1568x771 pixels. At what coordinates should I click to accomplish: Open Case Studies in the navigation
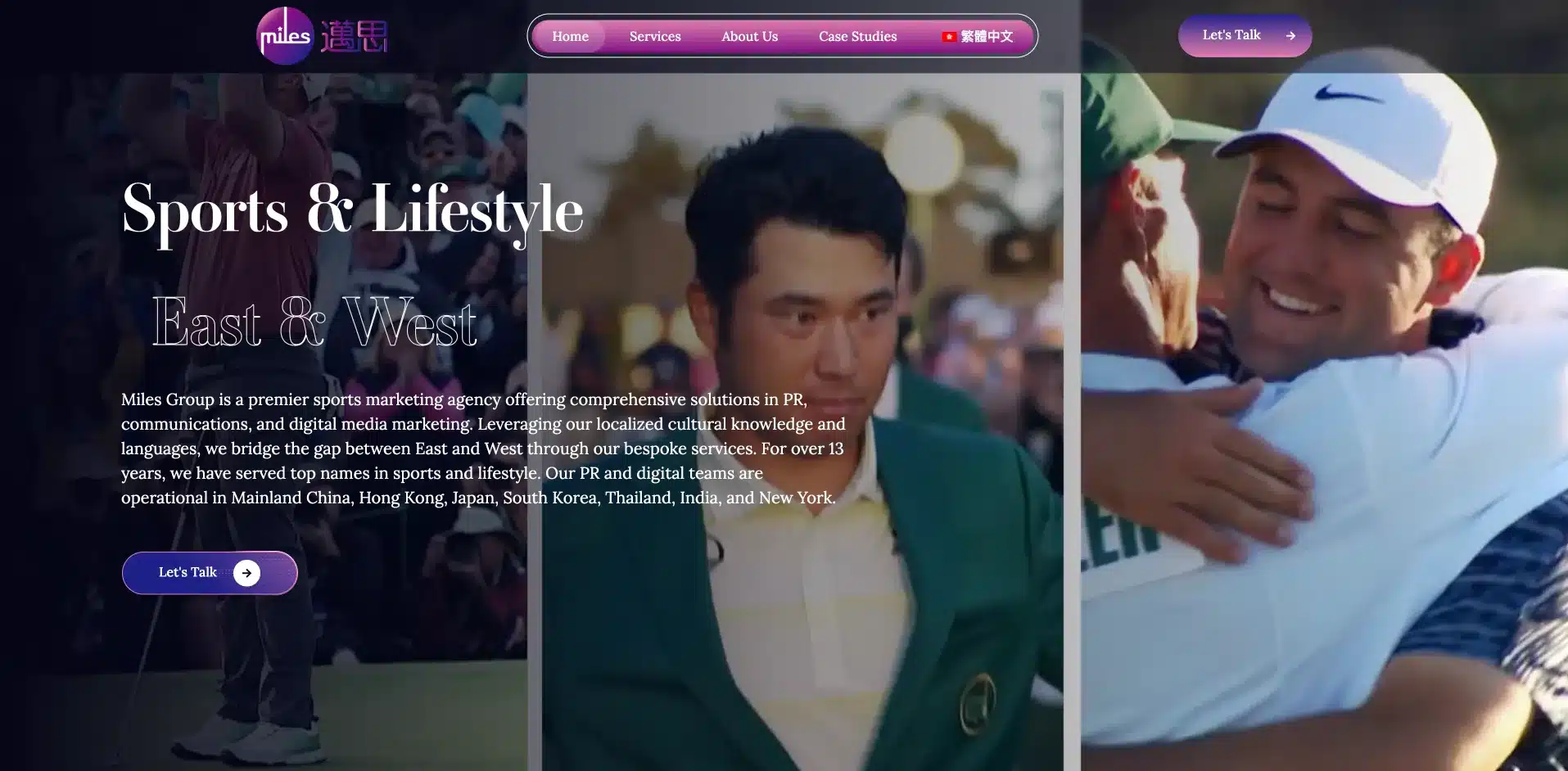(x=857, y=37)
